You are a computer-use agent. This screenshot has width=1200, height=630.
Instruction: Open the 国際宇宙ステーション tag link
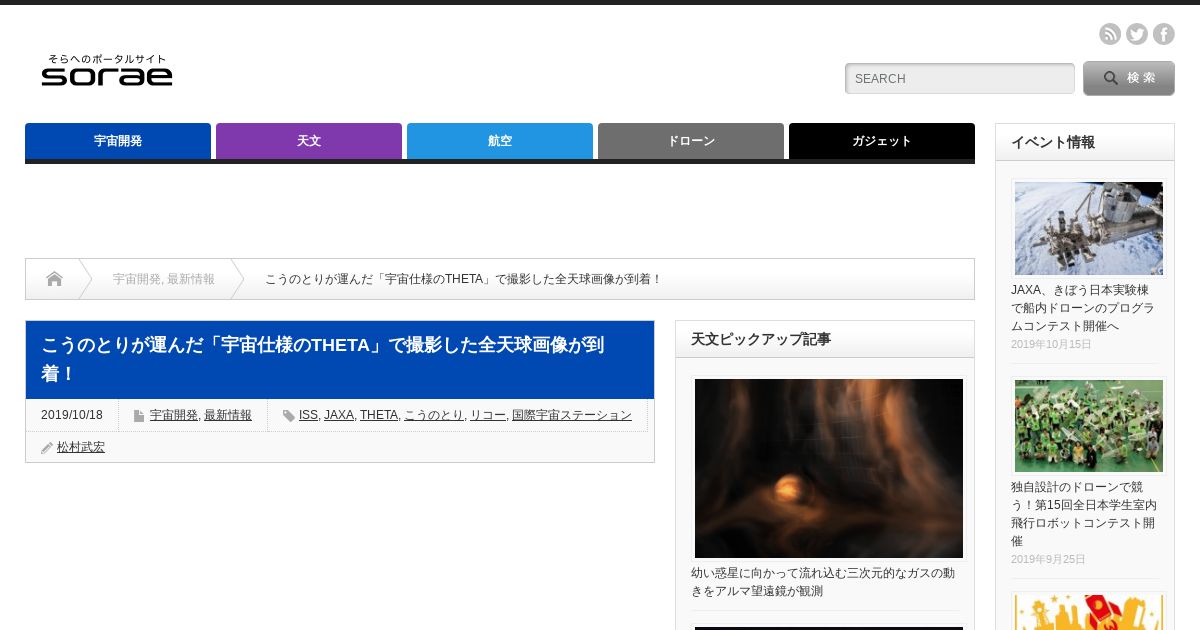tap(572, 415)
